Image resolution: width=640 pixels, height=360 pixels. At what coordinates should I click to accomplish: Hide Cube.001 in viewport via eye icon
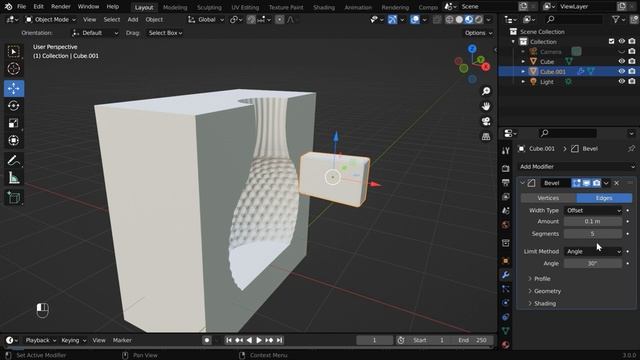(x=621, y=71)
